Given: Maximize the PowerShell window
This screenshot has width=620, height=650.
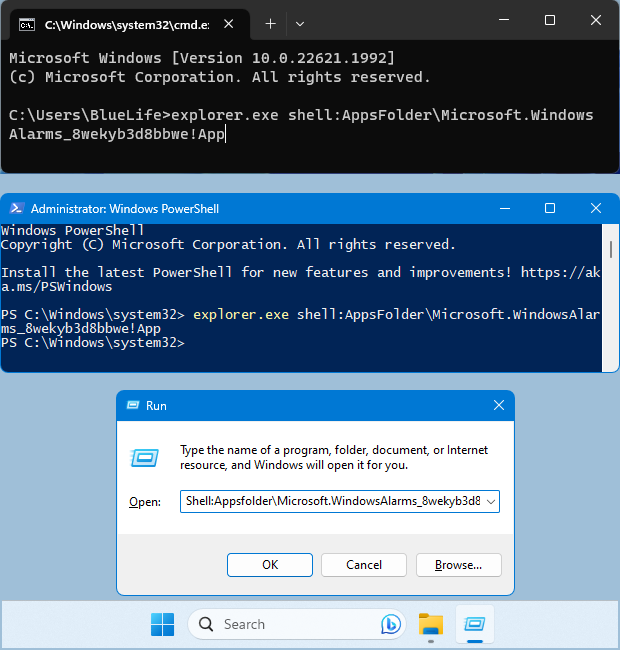Looking at the screenshot, I should coord(550,208).
